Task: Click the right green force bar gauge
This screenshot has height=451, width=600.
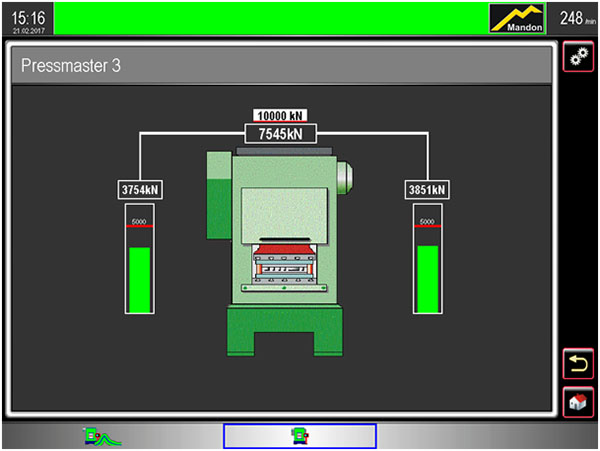Action: pos(427,278)
